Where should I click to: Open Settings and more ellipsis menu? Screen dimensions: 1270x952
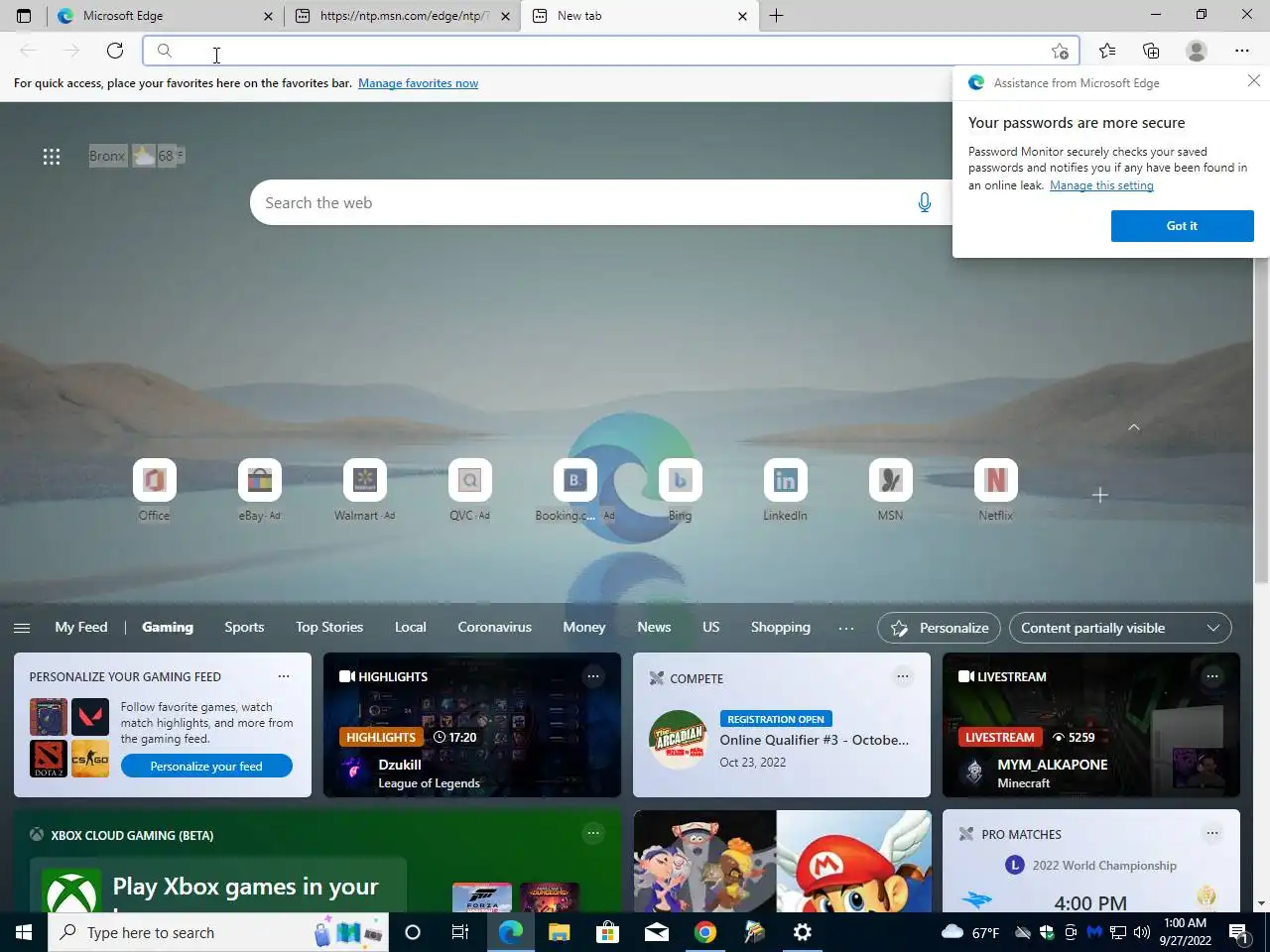[1242, 51]
